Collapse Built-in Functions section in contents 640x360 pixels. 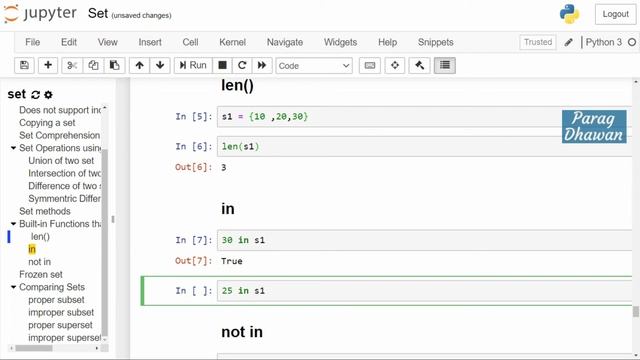[13, 224]
